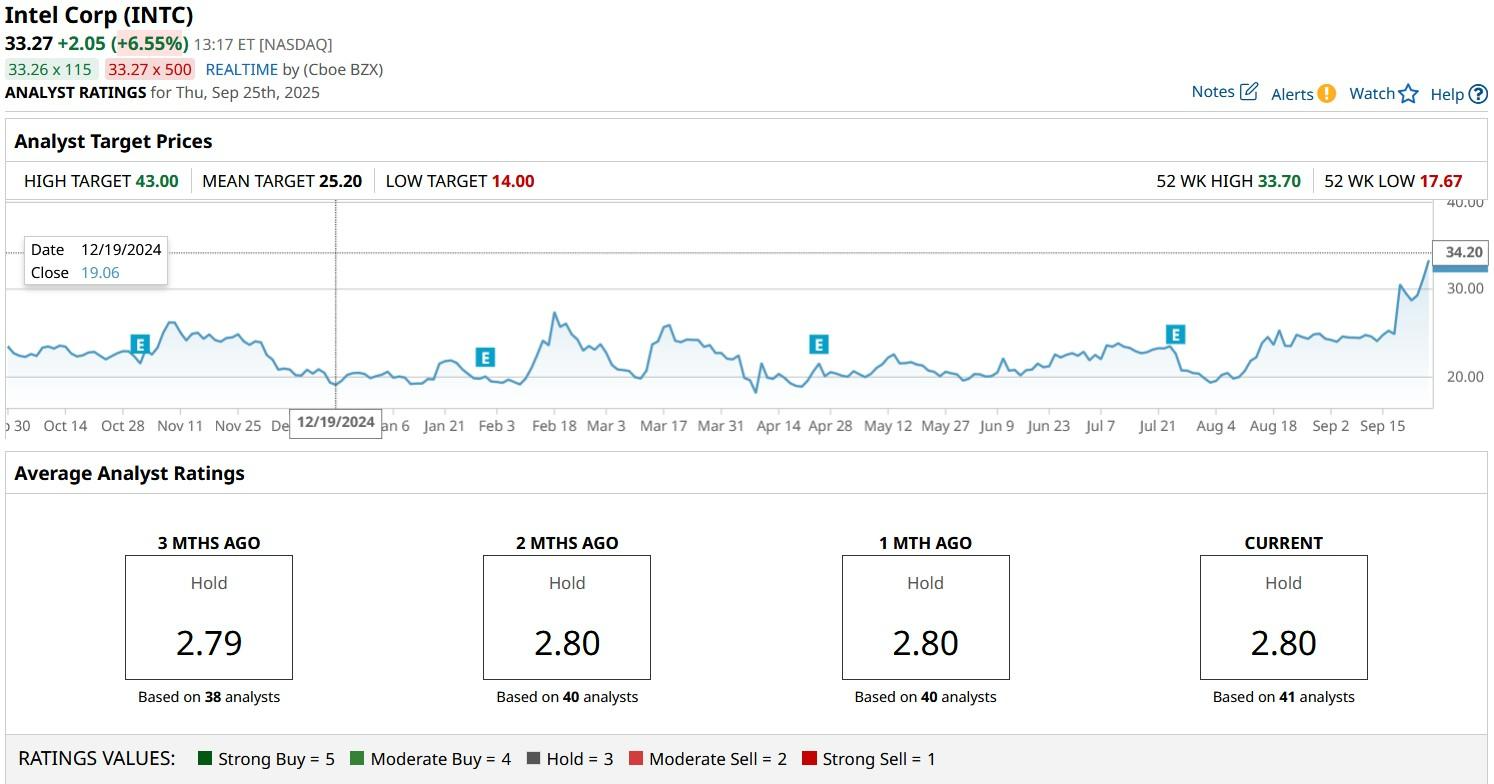1494x784 pixels.
Task: Click the 52 WK LOW 17.67 value
Action: point(1441,181)
